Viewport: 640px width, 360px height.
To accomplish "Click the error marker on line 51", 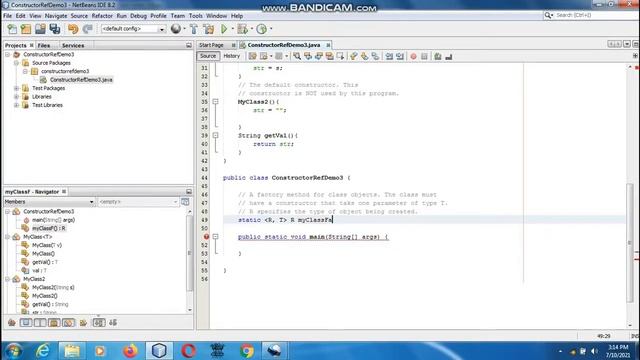I will coord(206,237).
